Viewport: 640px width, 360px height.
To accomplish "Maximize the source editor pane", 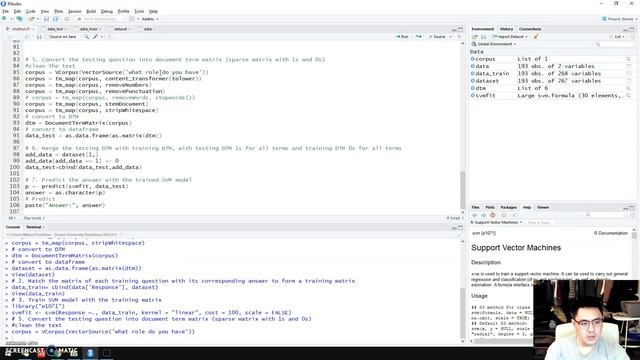I will [460, 29].
